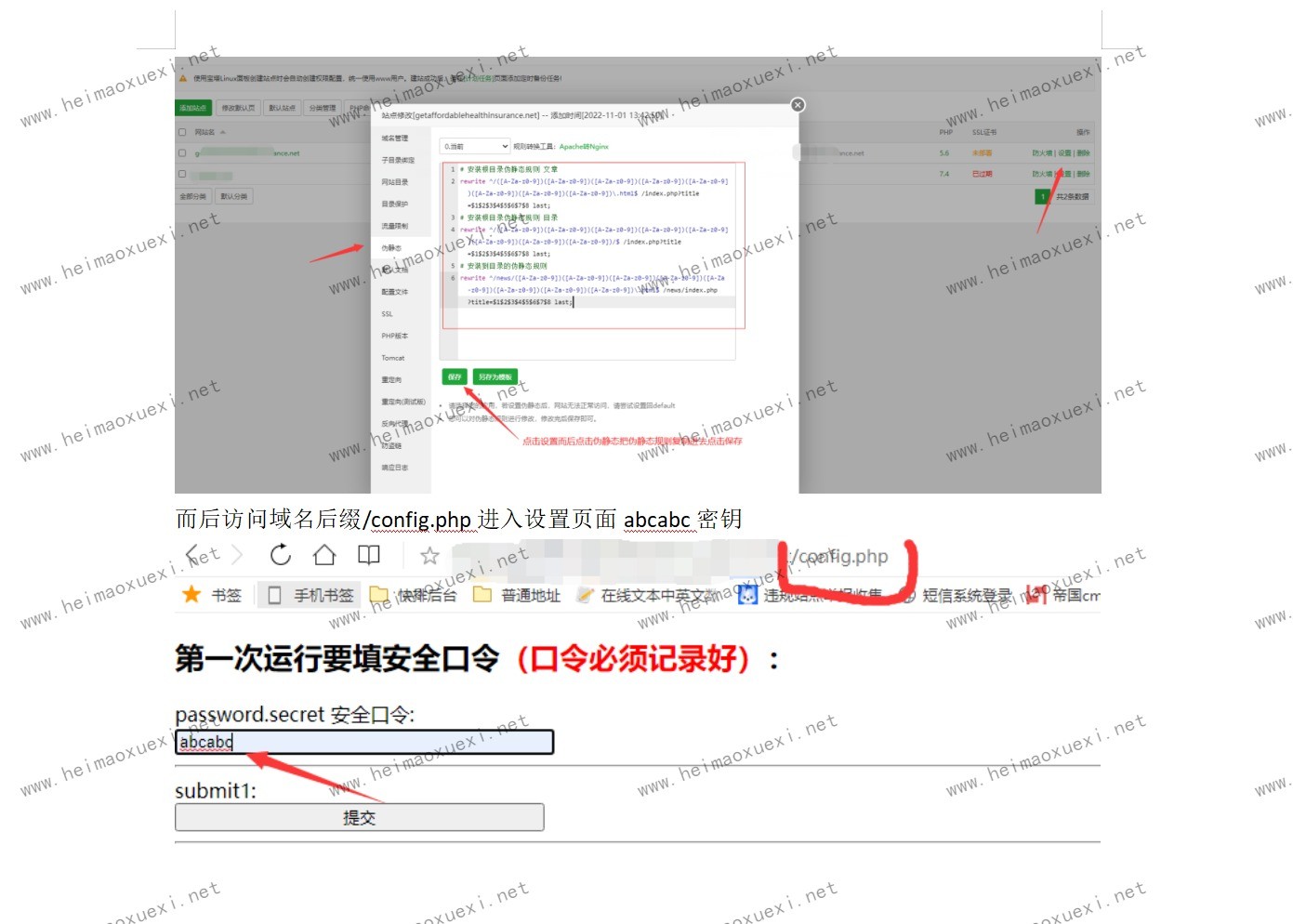Click the password.secret input field
The width and height of the screenshot is (1293, 924).
point(364,742)
